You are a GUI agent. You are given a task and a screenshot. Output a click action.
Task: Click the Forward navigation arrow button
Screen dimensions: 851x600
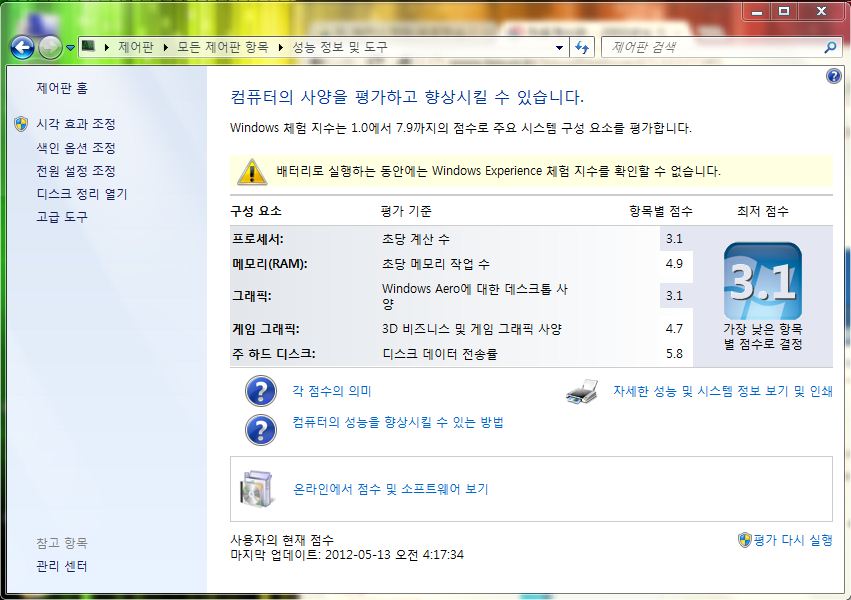click(50, 48)
